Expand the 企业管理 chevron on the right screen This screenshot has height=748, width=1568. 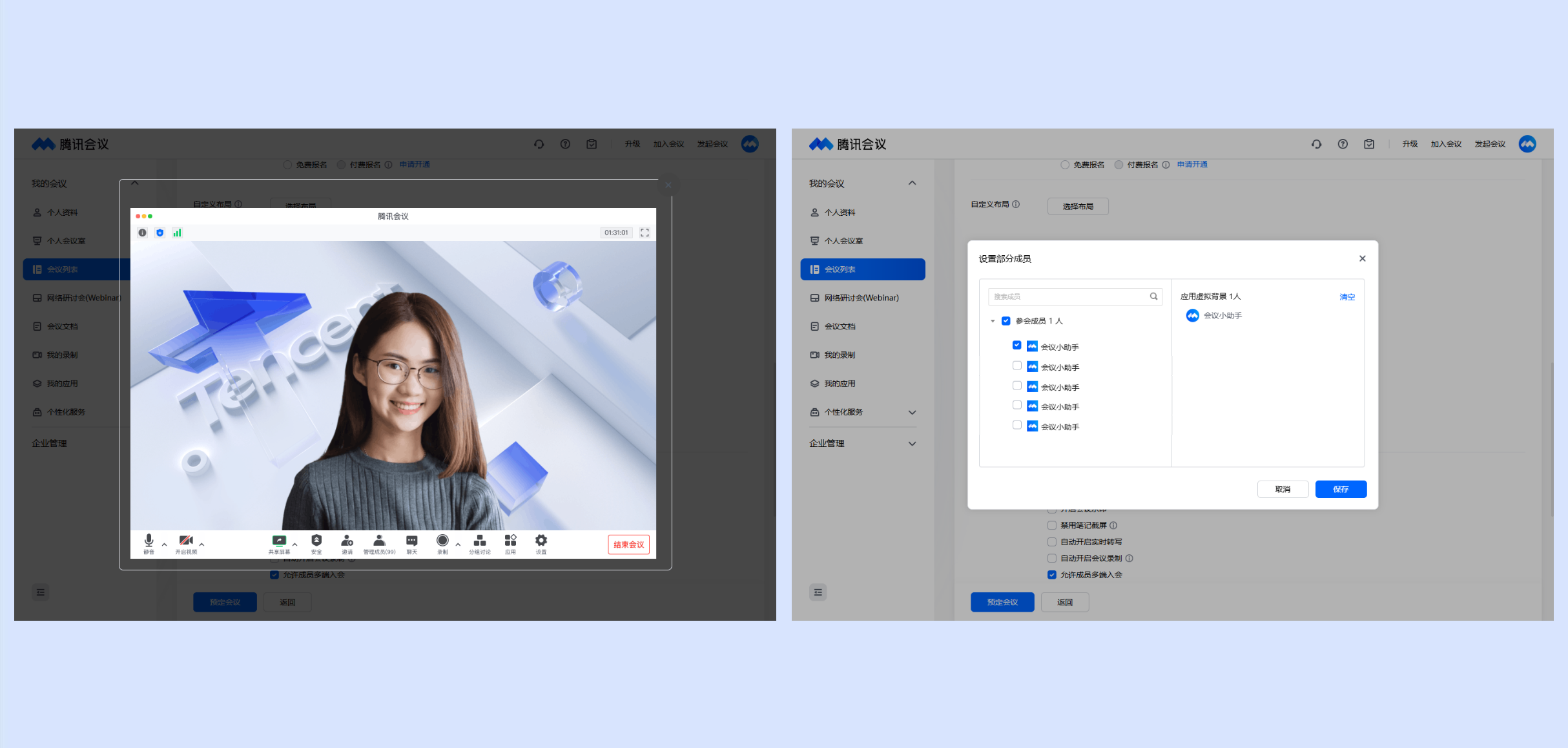pos(912,444)
